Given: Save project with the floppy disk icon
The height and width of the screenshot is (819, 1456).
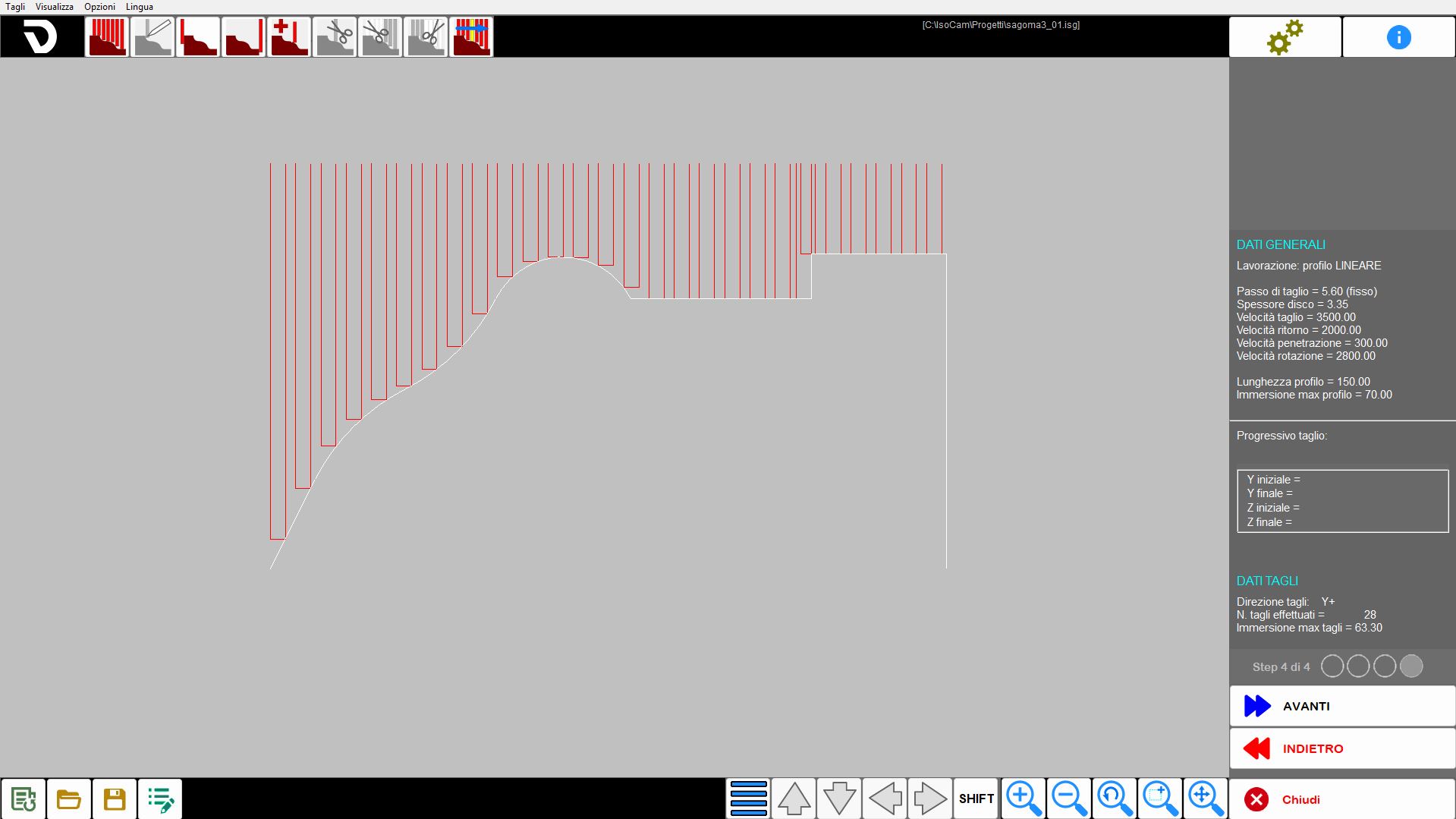Looking at the screenshot, I should coord(115,799).
